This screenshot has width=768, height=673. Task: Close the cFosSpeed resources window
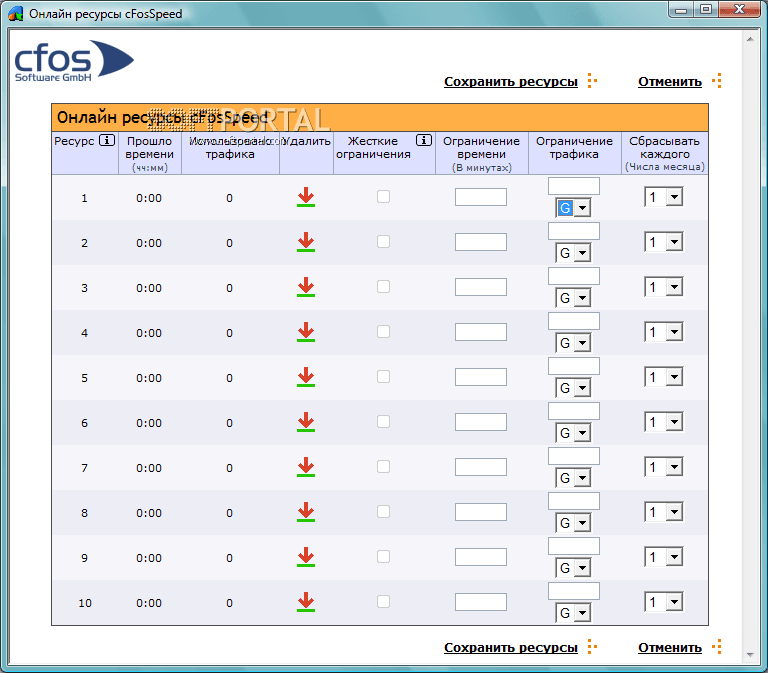[x=740, y=9]
